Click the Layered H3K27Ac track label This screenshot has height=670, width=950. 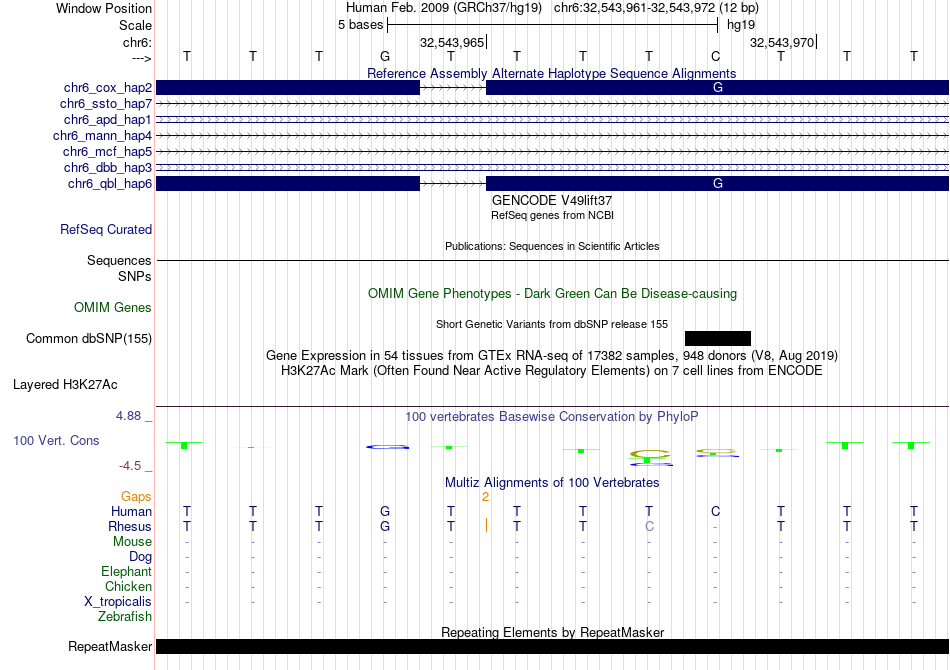pyautogui.click(x=65, y=385)
